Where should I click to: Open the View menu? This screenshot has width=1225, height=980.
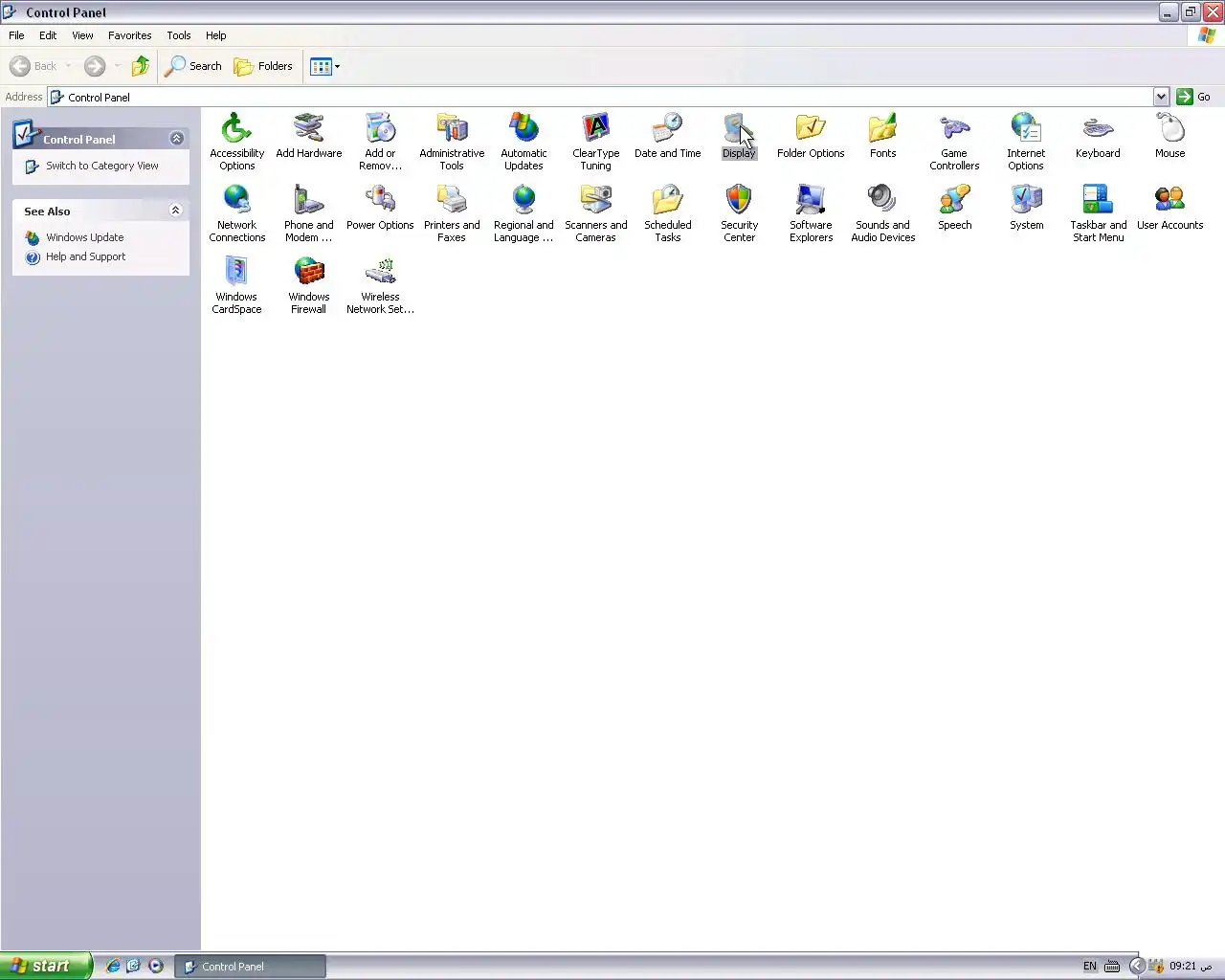point(82,35)
